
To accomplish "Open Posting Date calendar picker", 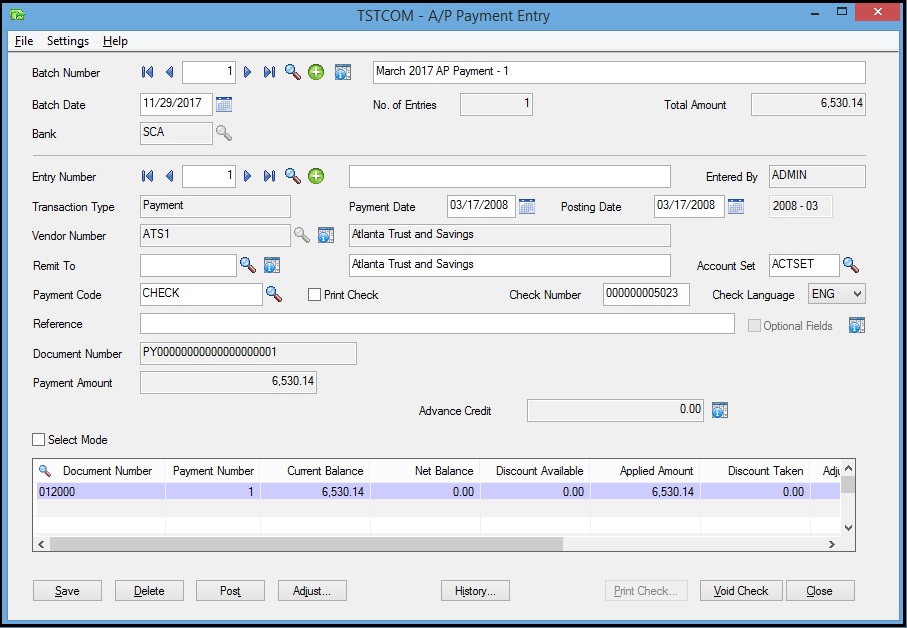I will [x=736, y=206].
